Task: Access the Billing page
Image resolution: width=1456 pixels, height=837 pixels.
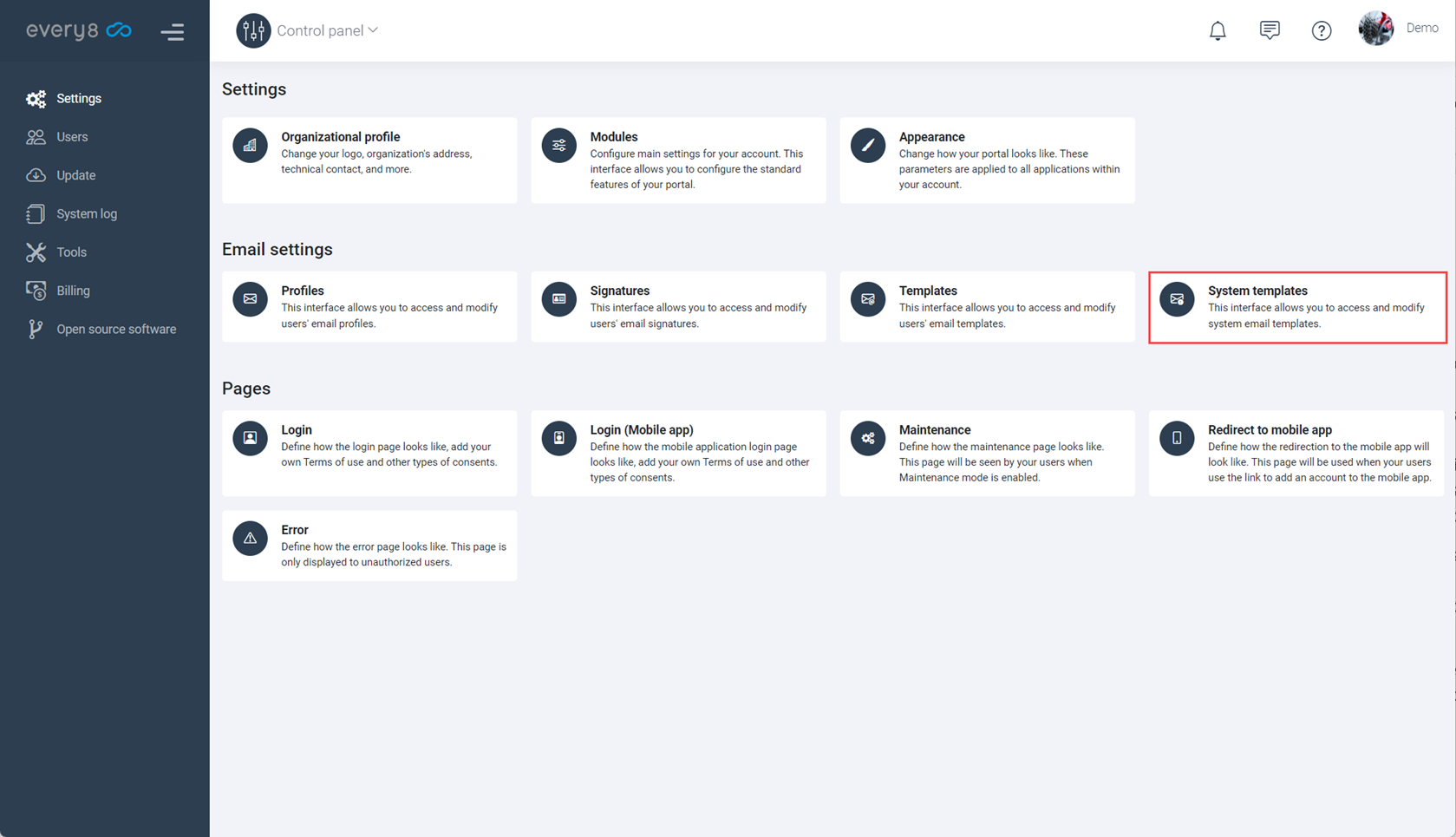Action: pyautogui.click(x=73, y=290)
